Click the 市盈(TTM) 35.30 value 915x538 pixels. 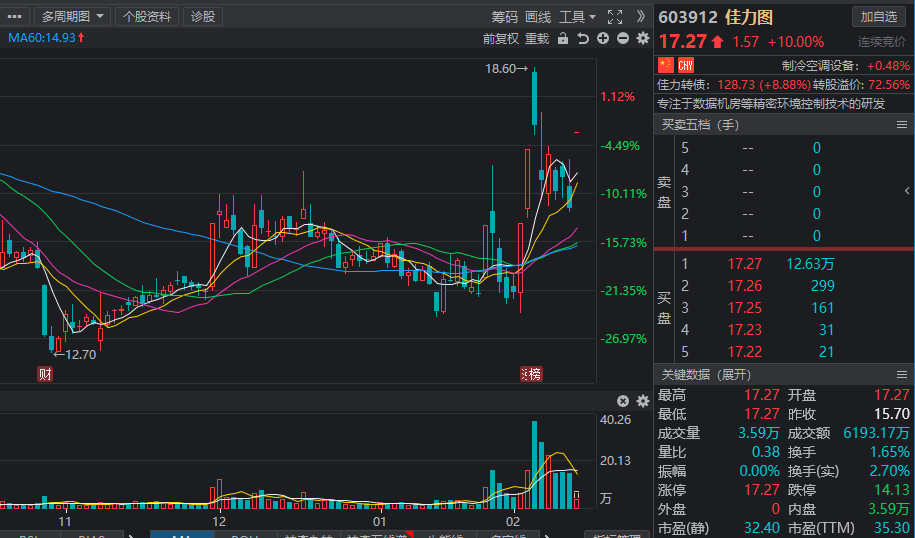pos(892,528)
